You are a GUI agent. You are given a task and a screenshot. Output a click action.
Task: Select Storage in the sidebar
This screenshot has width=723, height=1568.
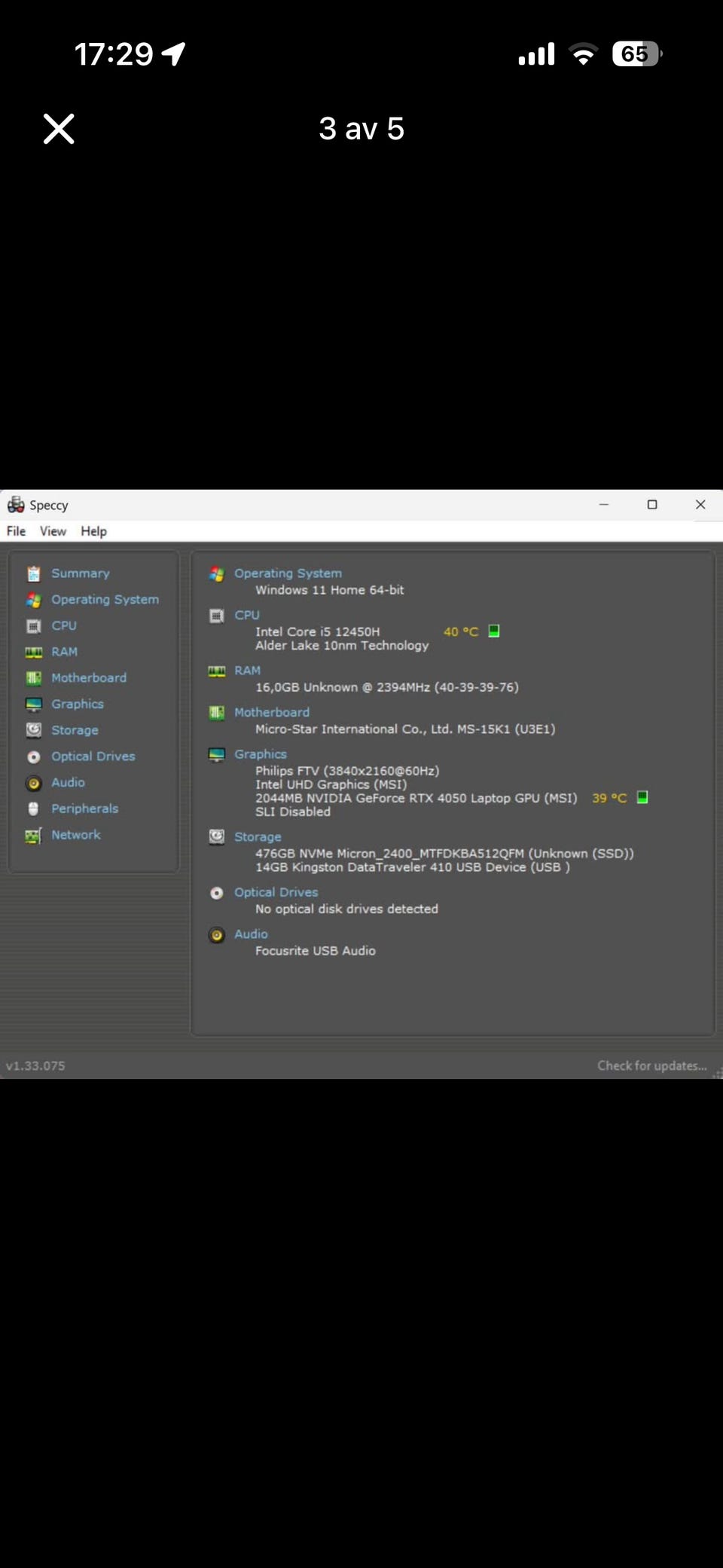click(x=75, y=730)
